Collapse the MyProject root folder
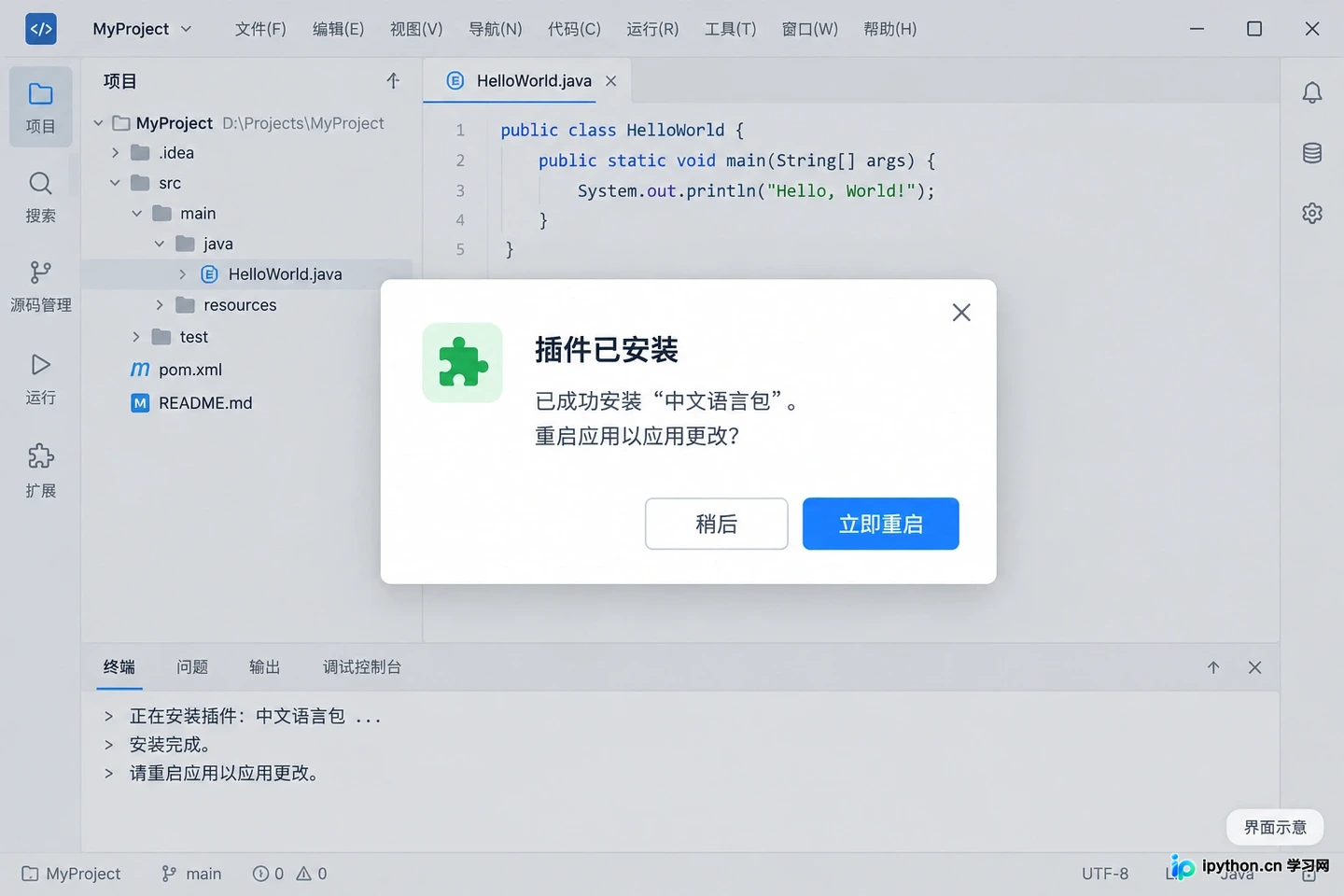Viewport: 1344px width, 896px height. (98, 123)
